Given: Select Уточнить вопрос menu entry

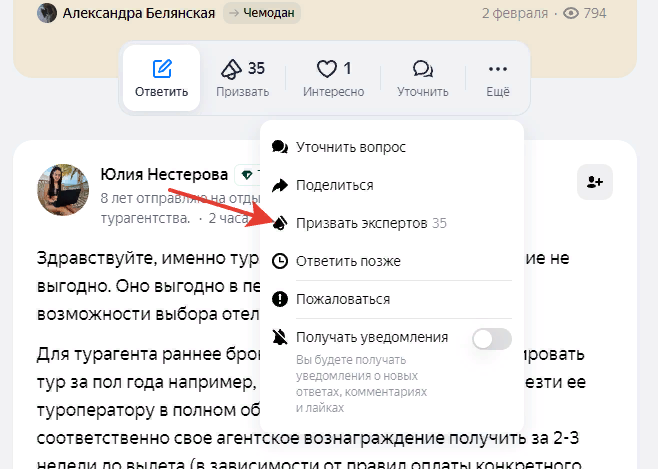Looking at the screenshot, I should pos(392,147).
